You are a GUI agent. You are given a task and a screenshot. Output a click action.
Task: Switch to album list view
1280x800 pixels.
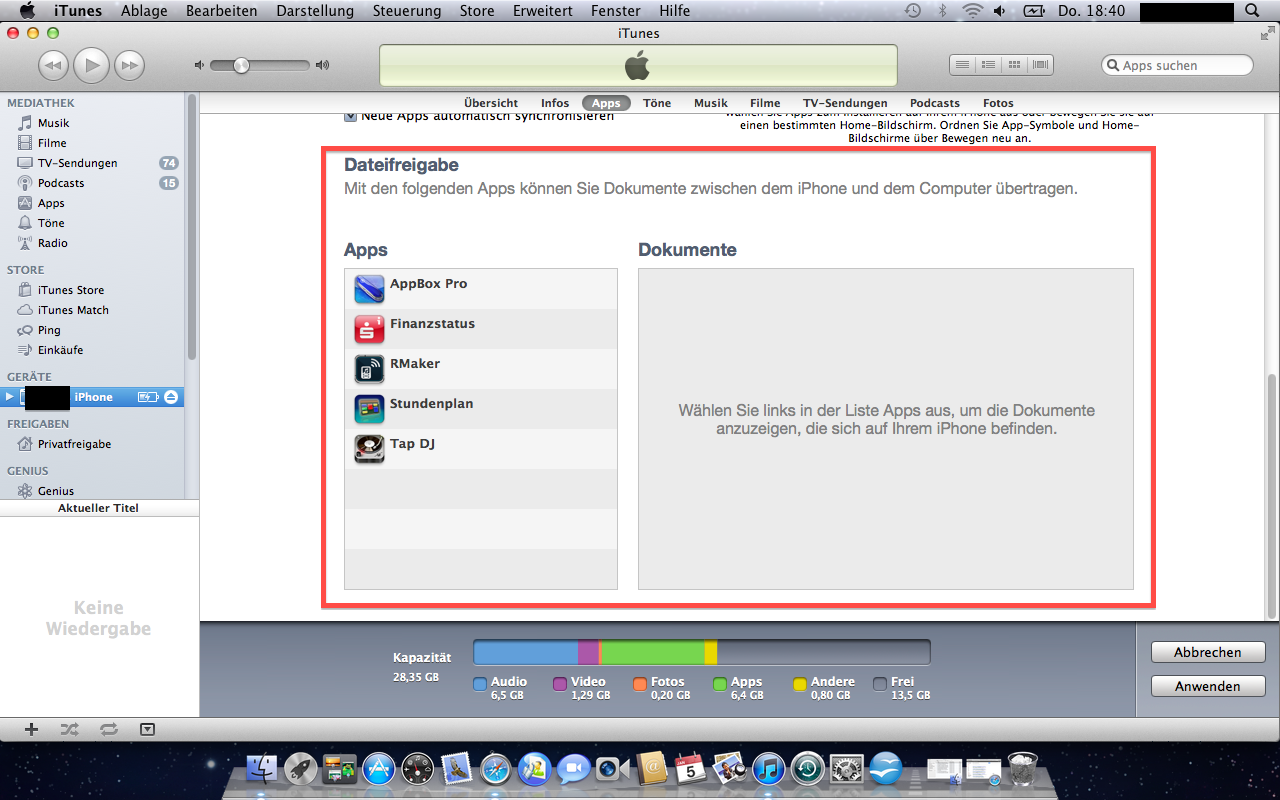988,65
